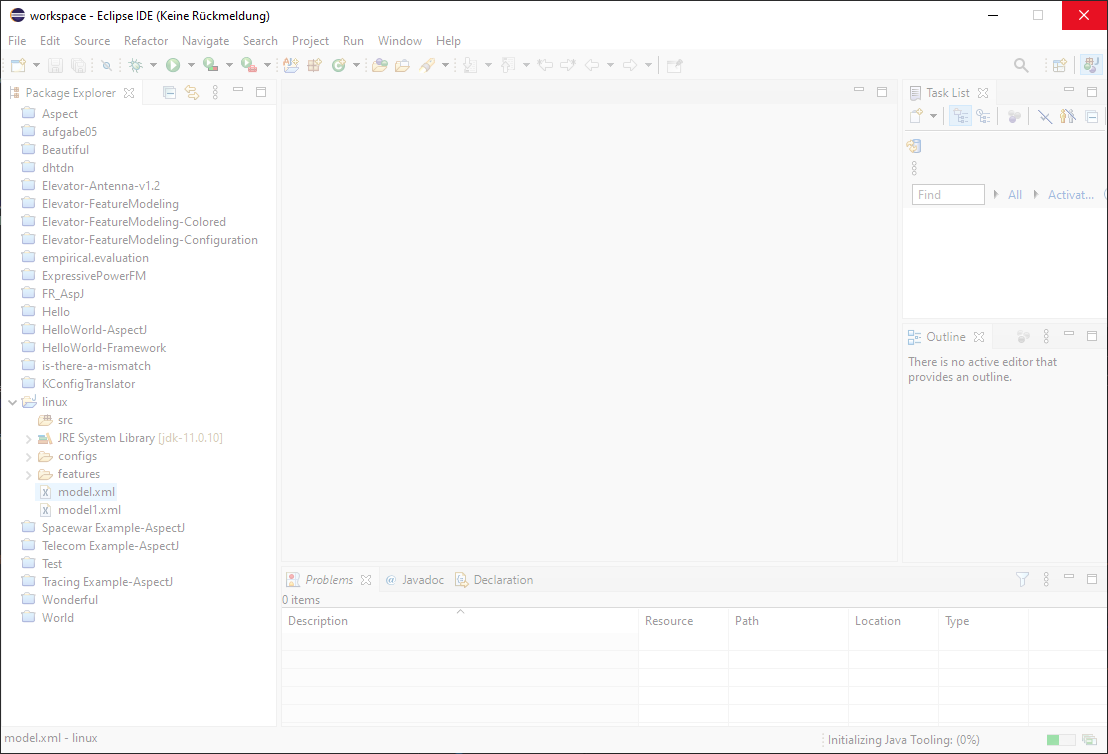Open Search using the magnifier toolbar icon

point(1020,64)
